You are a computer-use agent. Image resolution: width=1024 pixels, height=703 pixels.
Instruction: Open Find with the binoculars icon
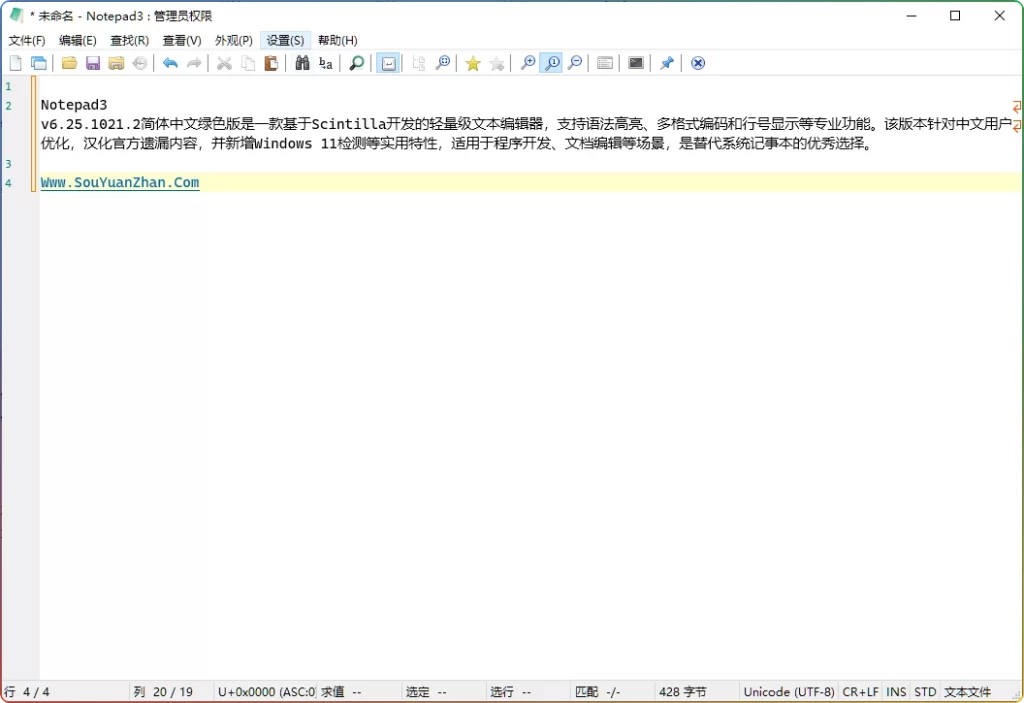click(x=302, y=63)
